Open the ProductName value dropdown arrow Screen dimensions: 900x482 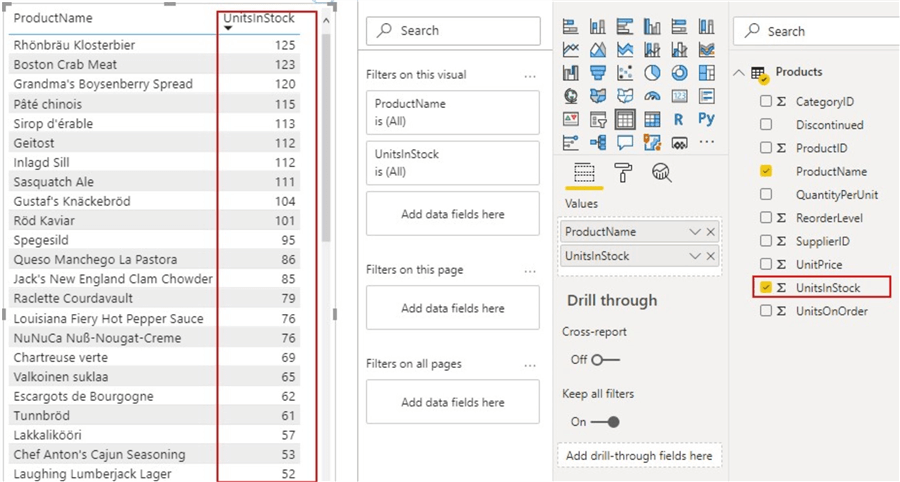point(695,232)
